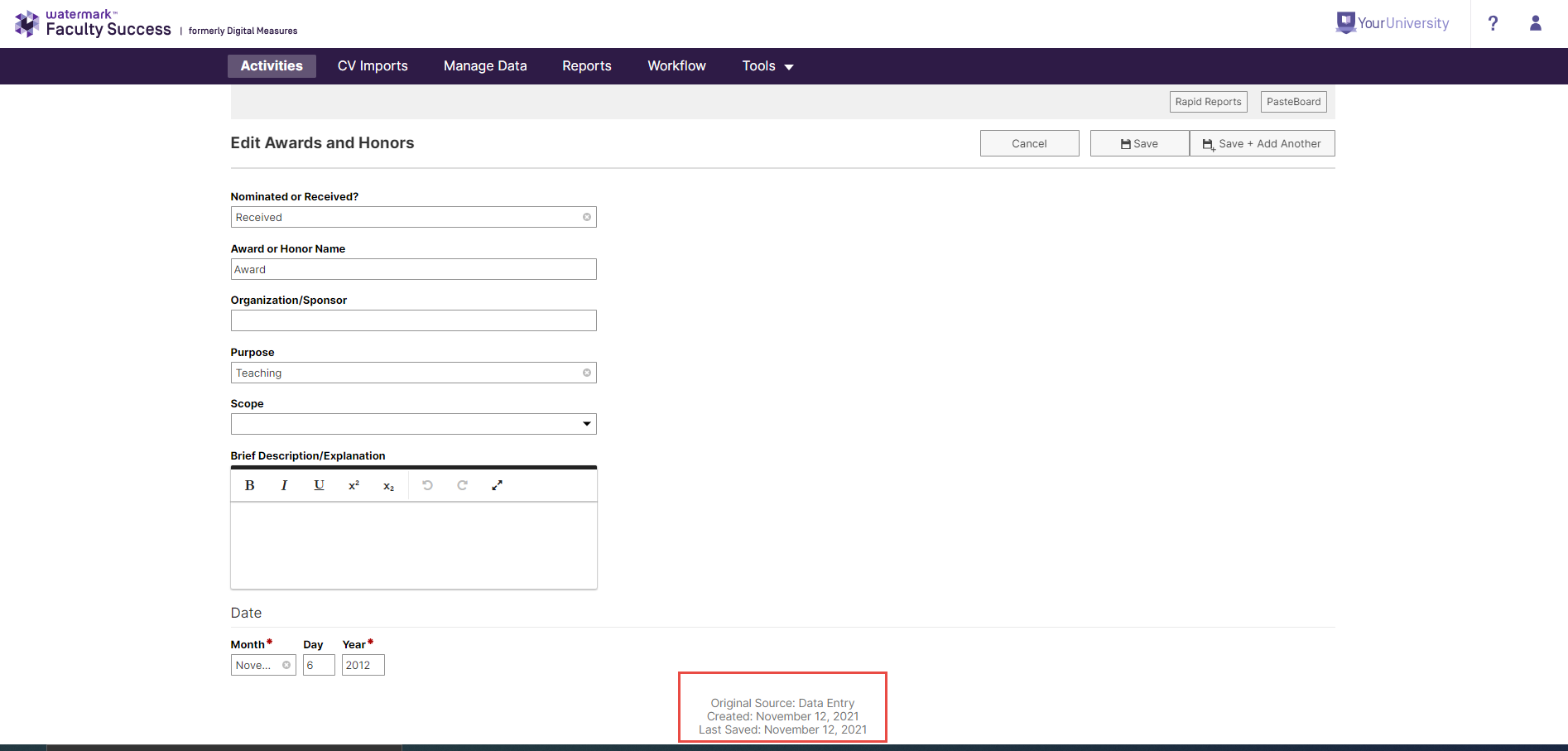The width and height of the screenshot is (1568, 751).
Task: Click the Day input field
Action: coord(319,665)
